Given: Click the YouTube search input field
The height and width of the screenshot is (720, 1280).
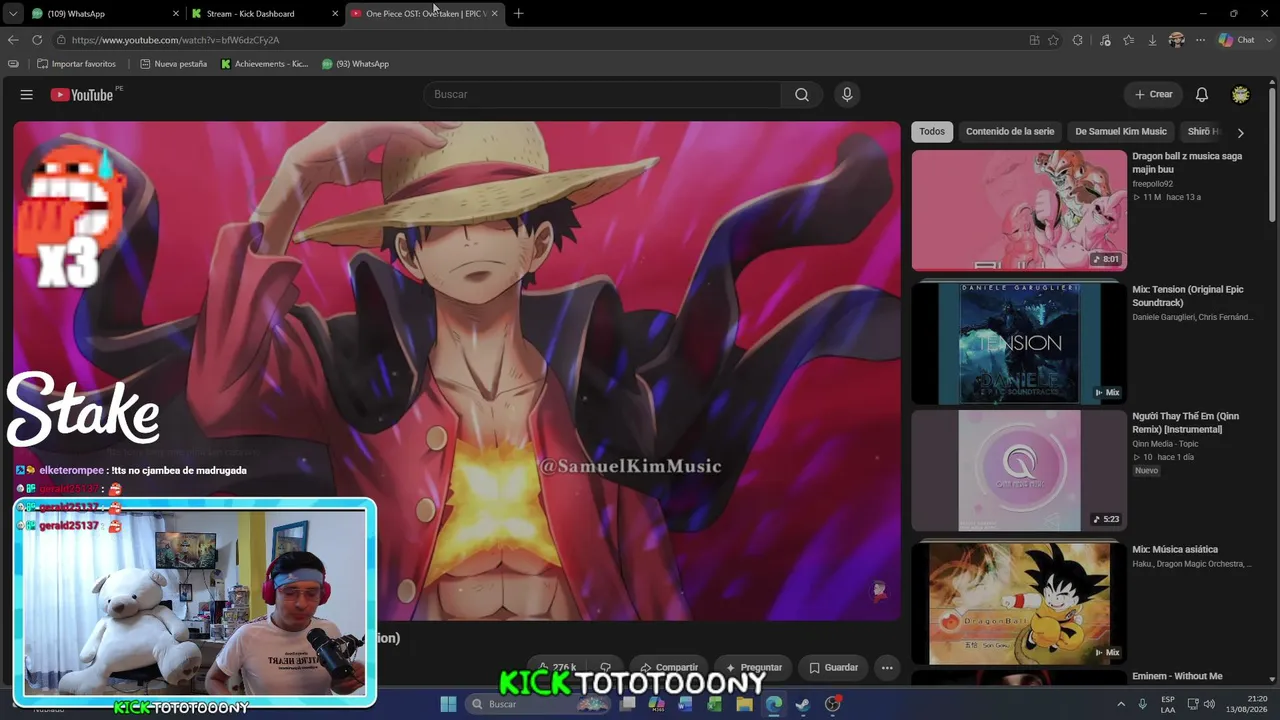Looking at the screenshot, I should click(603, 95).
